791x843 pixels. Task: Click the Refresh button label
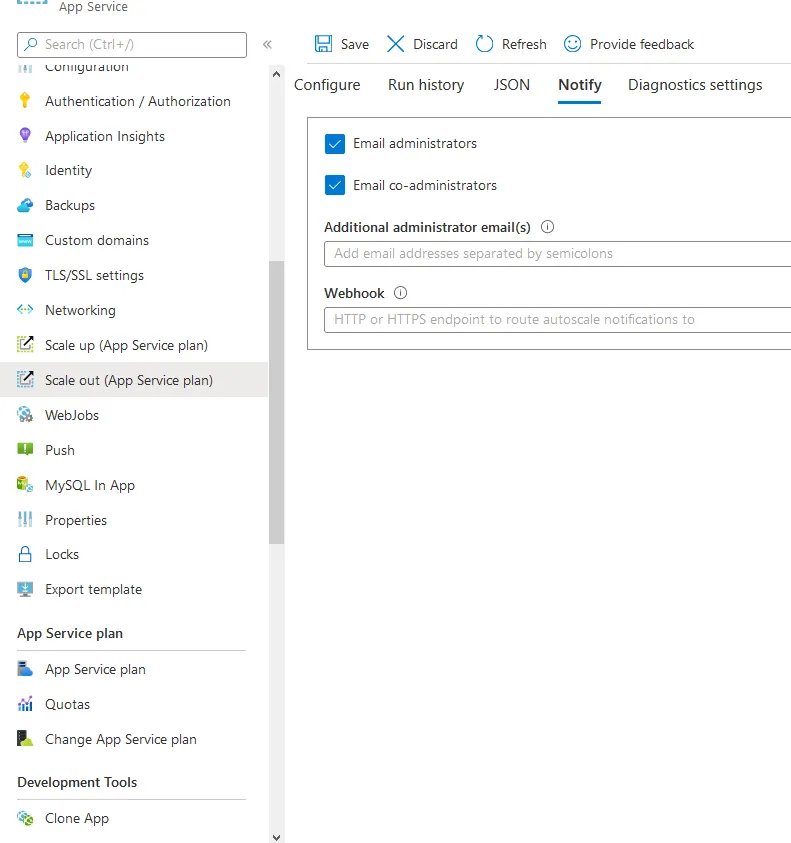[524, 44]
